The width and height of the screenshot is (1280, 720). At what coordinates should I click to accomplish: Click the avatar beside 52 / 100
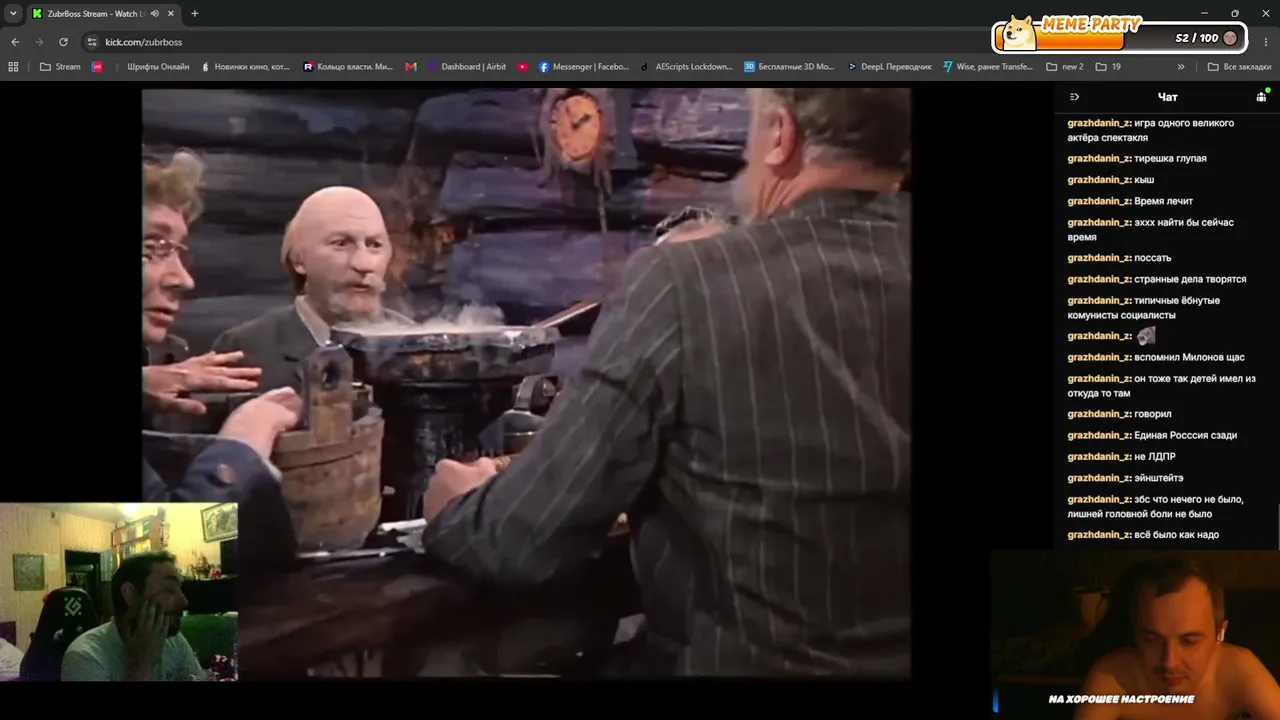tap(1230, 38)
